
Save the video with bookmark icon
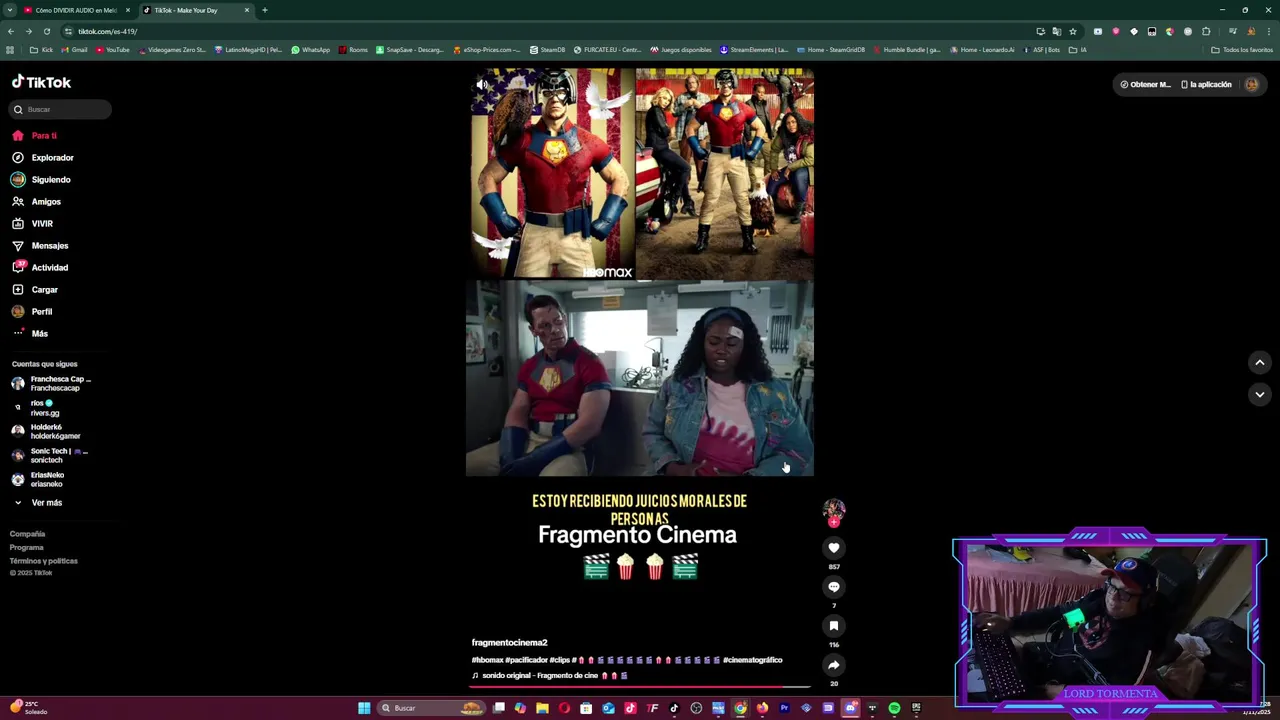pos(834,626)
